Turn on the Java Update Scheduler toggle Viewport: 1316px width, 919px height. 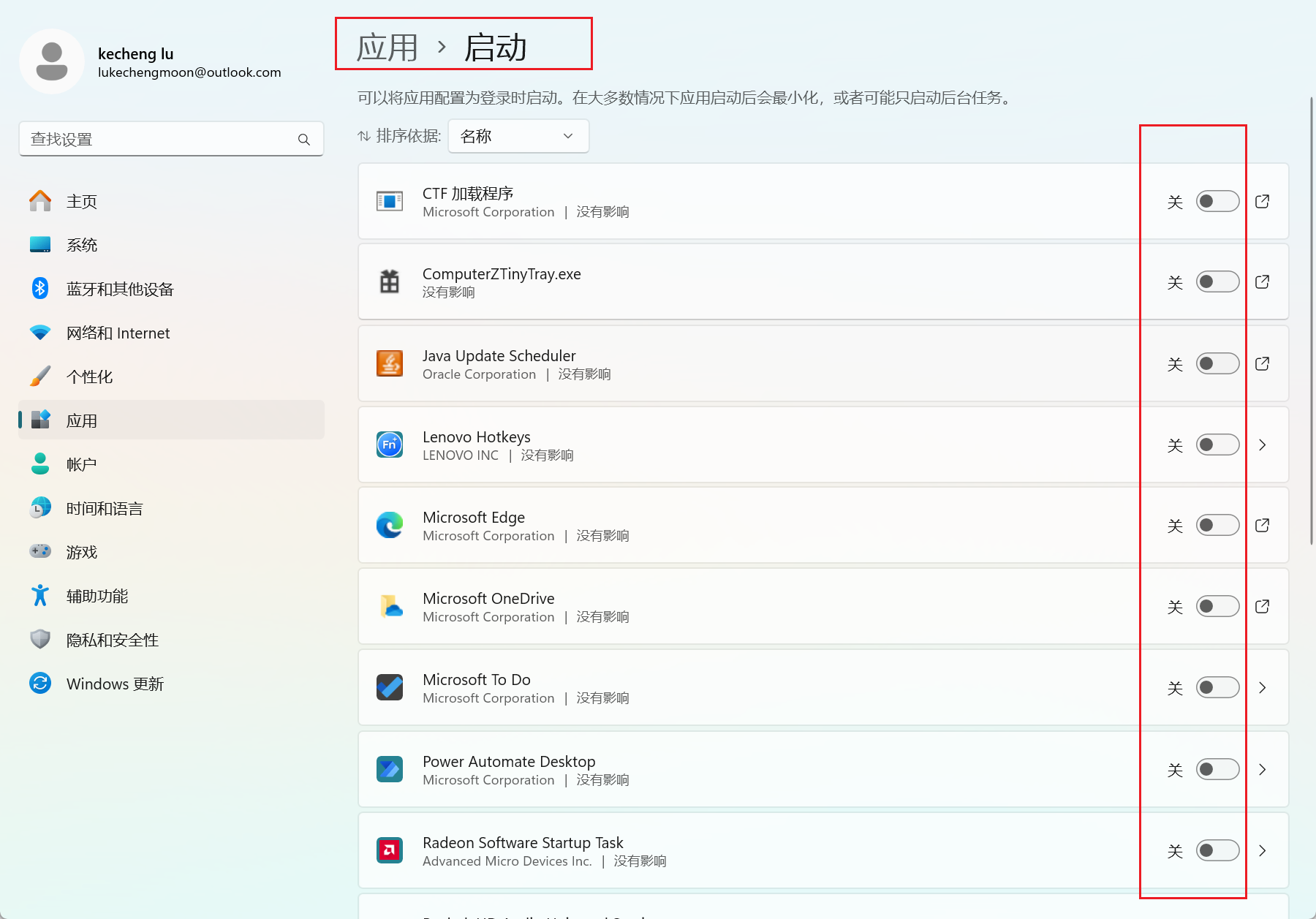pos(1217,363)
